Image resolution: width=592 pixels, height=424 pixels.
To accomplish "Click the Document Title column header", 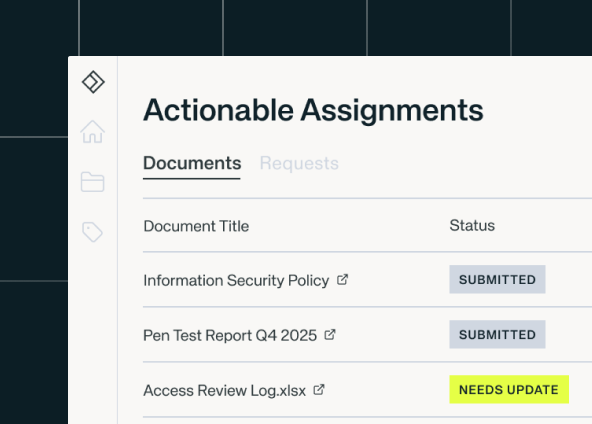I will 196,226.
